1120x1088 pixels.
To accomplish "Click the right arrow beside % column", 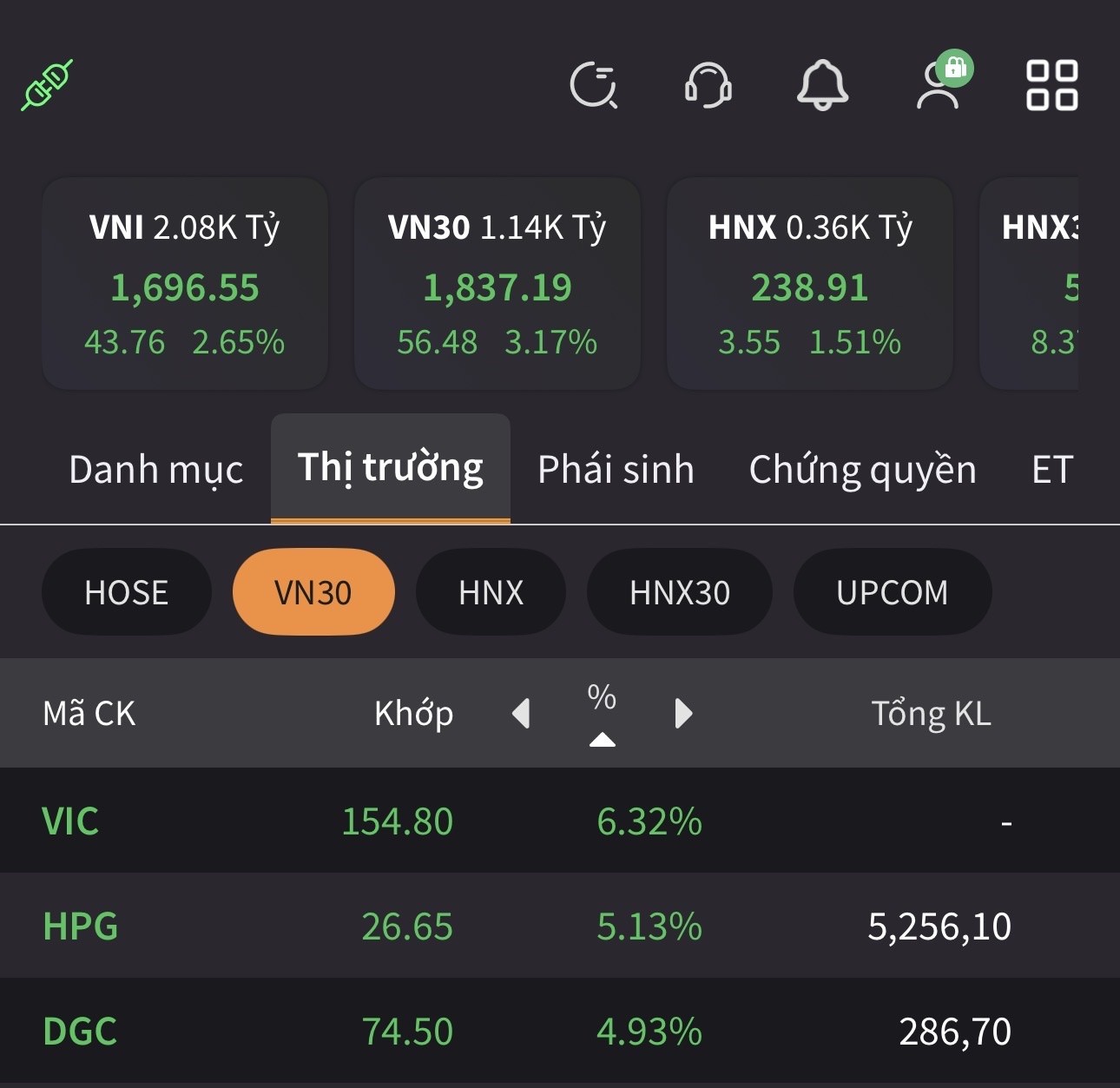I will (x=683, y=714).
